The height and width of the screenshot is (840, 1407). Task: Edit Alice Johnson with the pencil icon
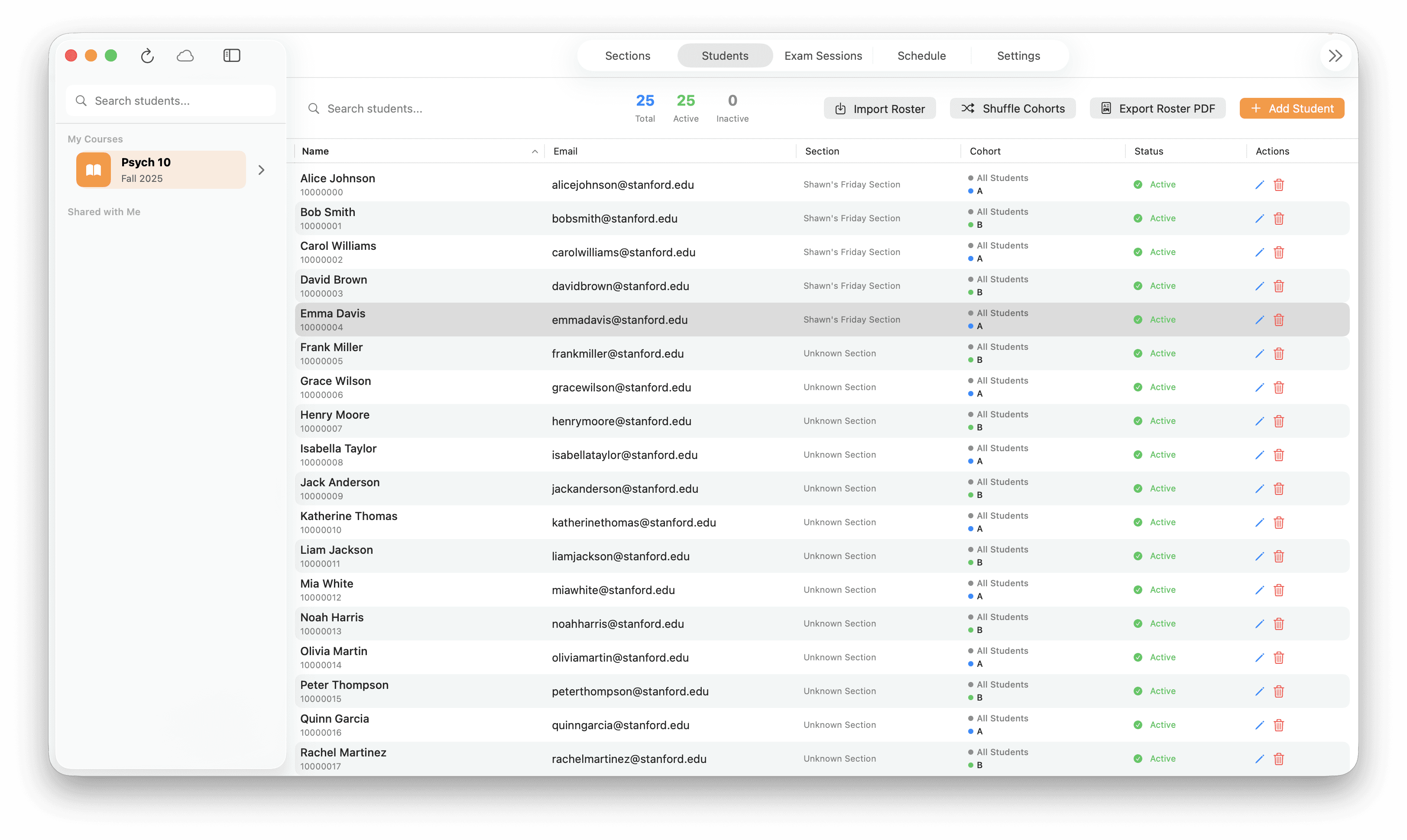tap(1259, 184)
